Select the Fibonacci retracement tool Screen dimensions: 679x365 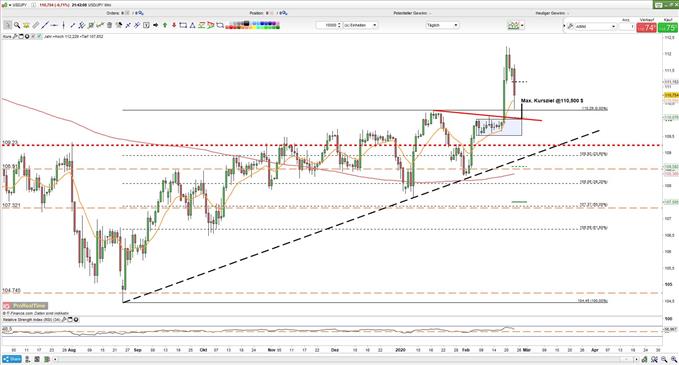pyautogui.click(x=201, y=25)
